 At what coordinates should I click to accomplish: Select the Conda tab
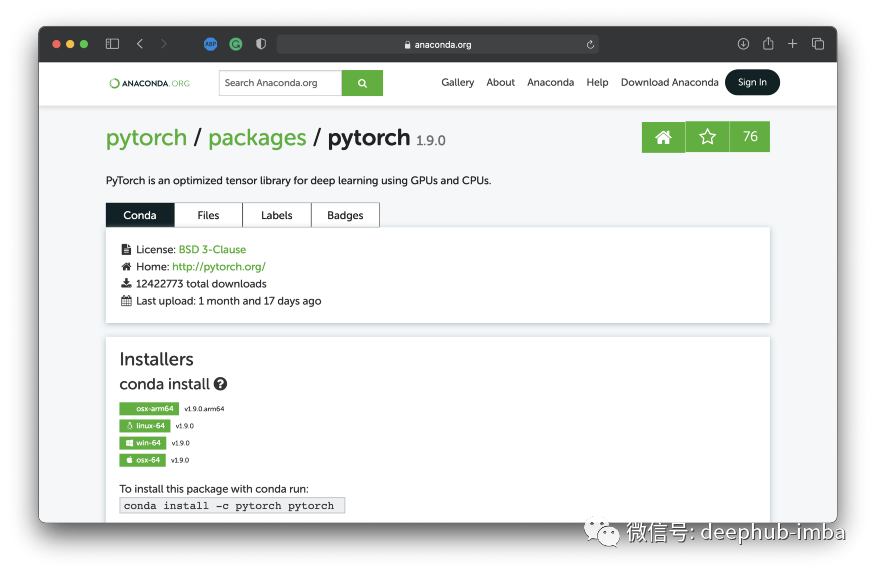click(140, 215)
